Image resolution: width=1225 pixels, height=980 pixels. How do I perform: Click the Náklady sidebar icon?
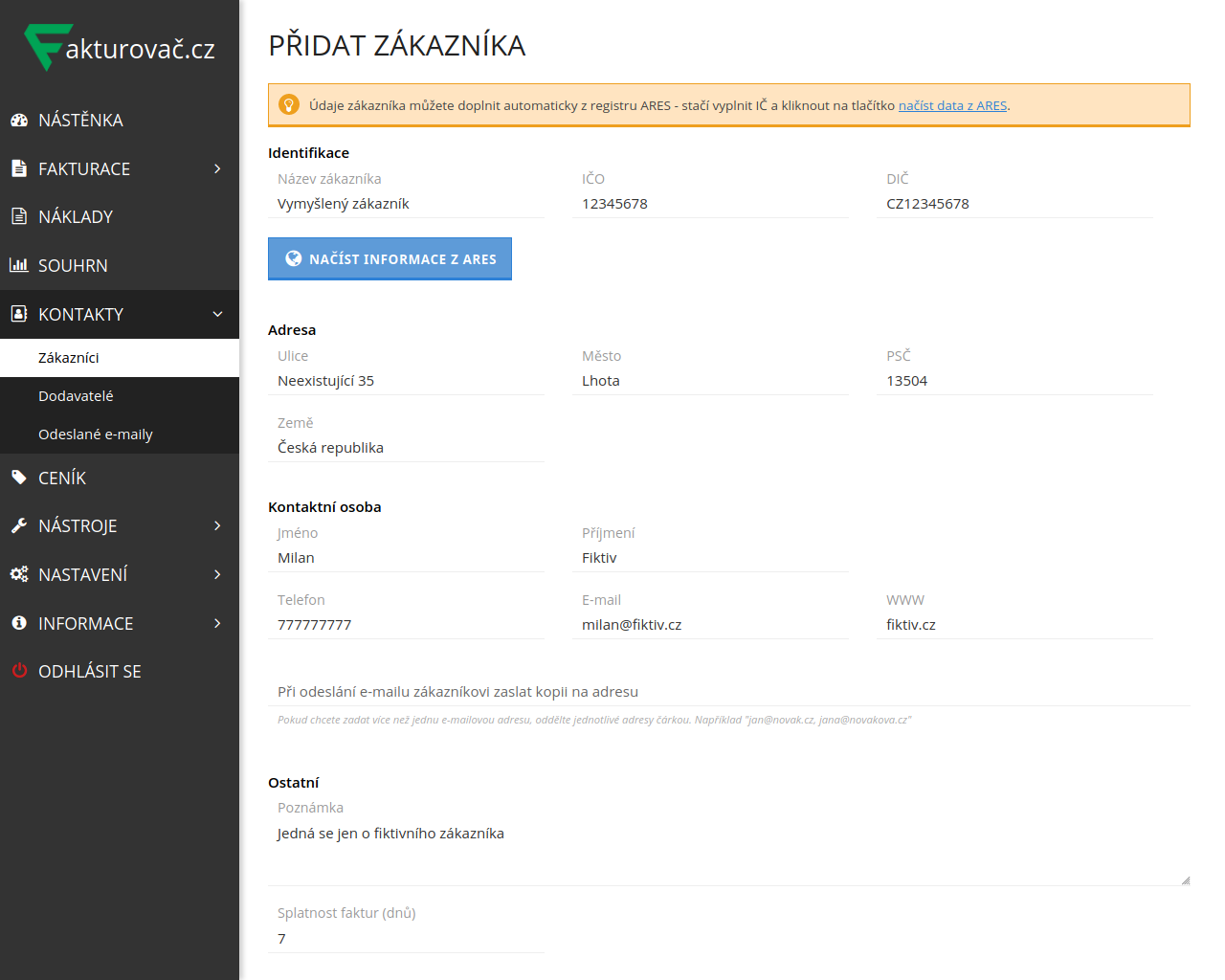click(19, 217)
